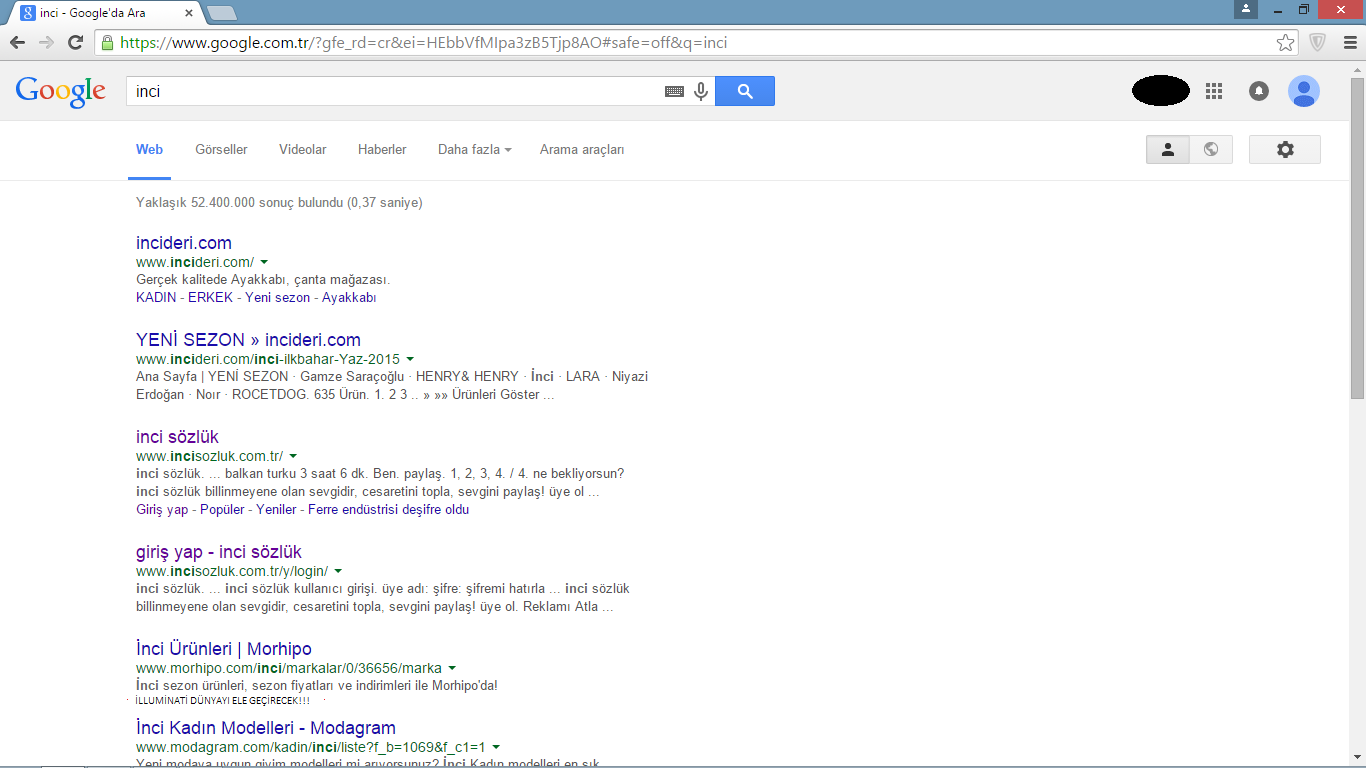The width and height of the screenshot is (1366, 768).
Task: Open the on-screen keyboard icon in search box
Action: click(675, 91)
